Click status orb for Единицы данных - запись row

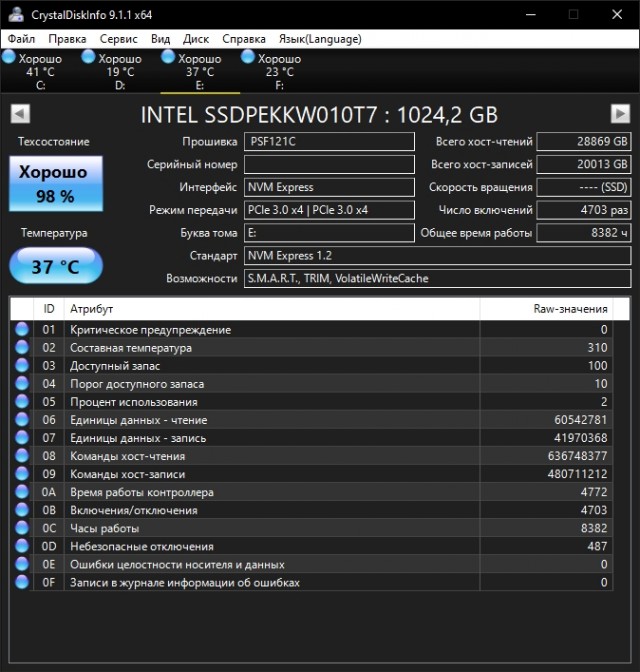[22, 437]
